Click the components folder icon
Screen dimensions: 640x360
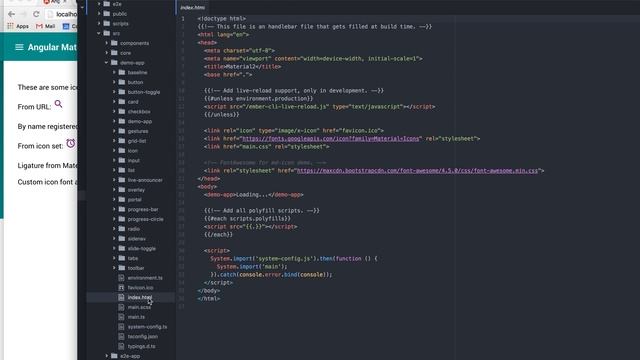(x=114, y=43)
